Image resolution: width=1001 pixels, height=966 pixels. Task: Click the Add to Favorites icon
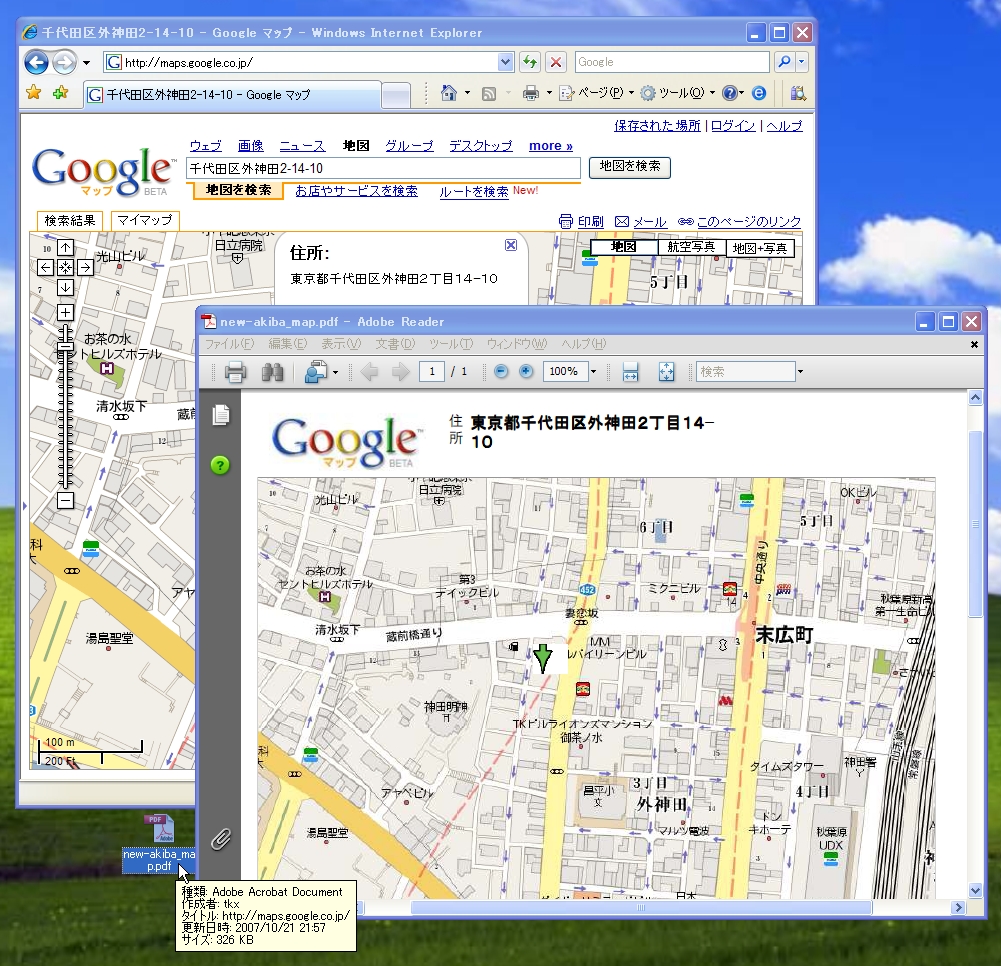click(x=61, y=93)
